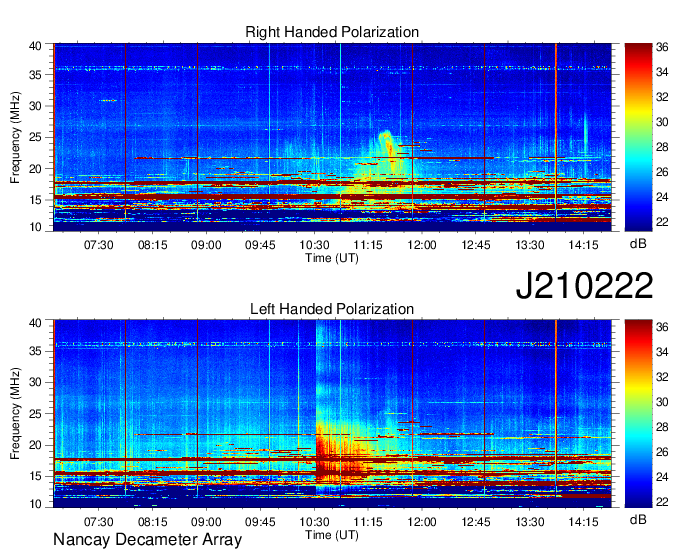The width and height of the screenshot is (680, 552).
Task: Click the 10 MHz tick of the Left Handed plot
Action: [35, 504]
